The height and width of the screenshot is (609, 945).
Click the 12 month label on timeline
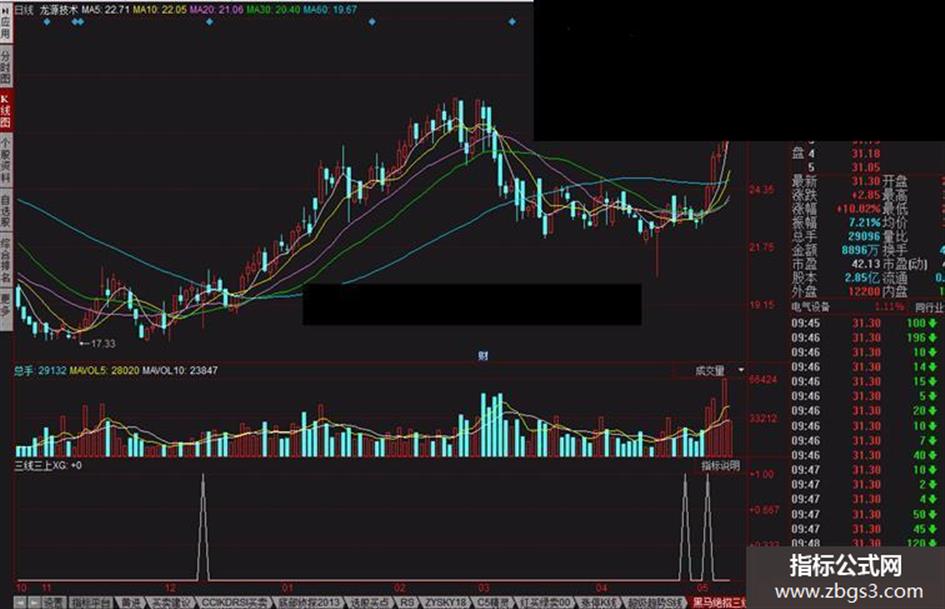171,588
